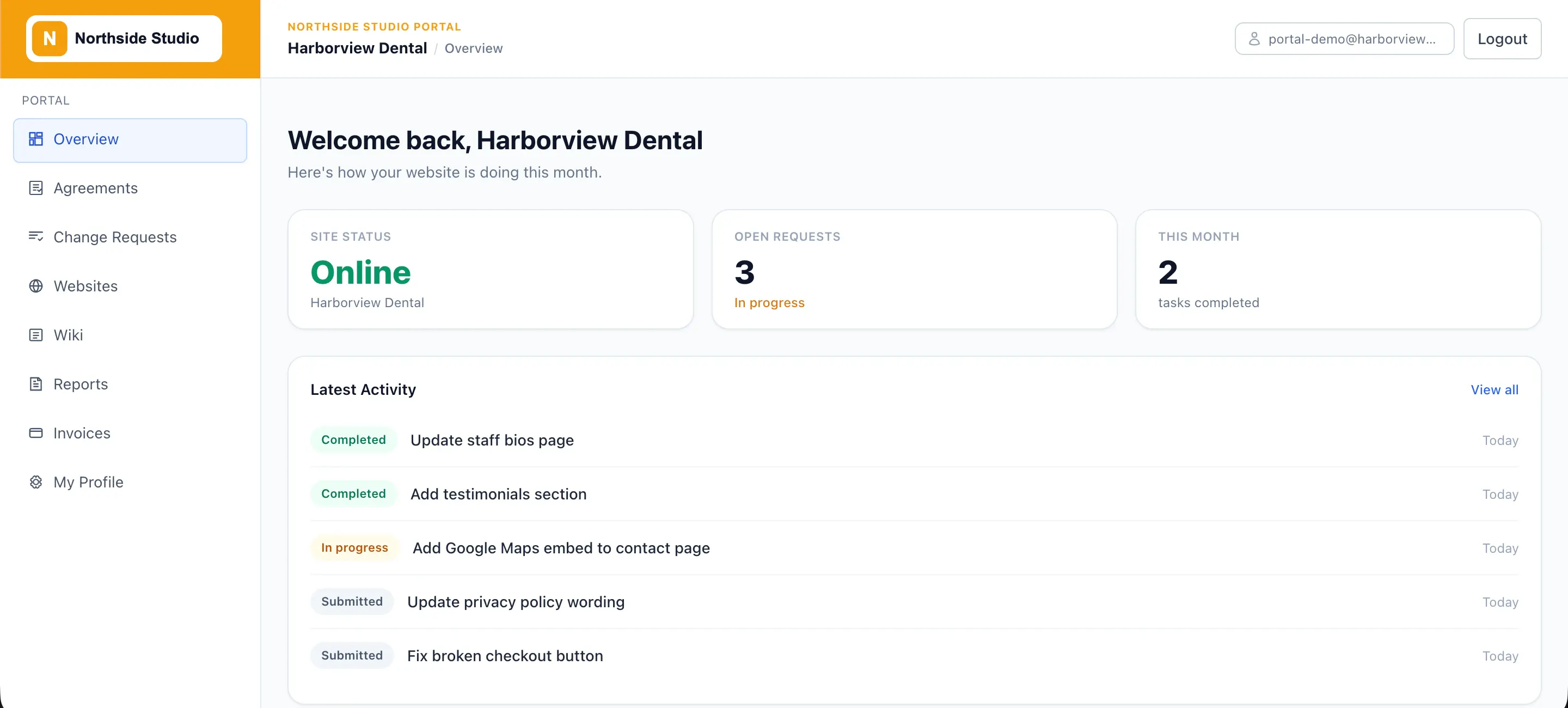
Task: Click the Change Requests list icon
Action: point(36,237)
